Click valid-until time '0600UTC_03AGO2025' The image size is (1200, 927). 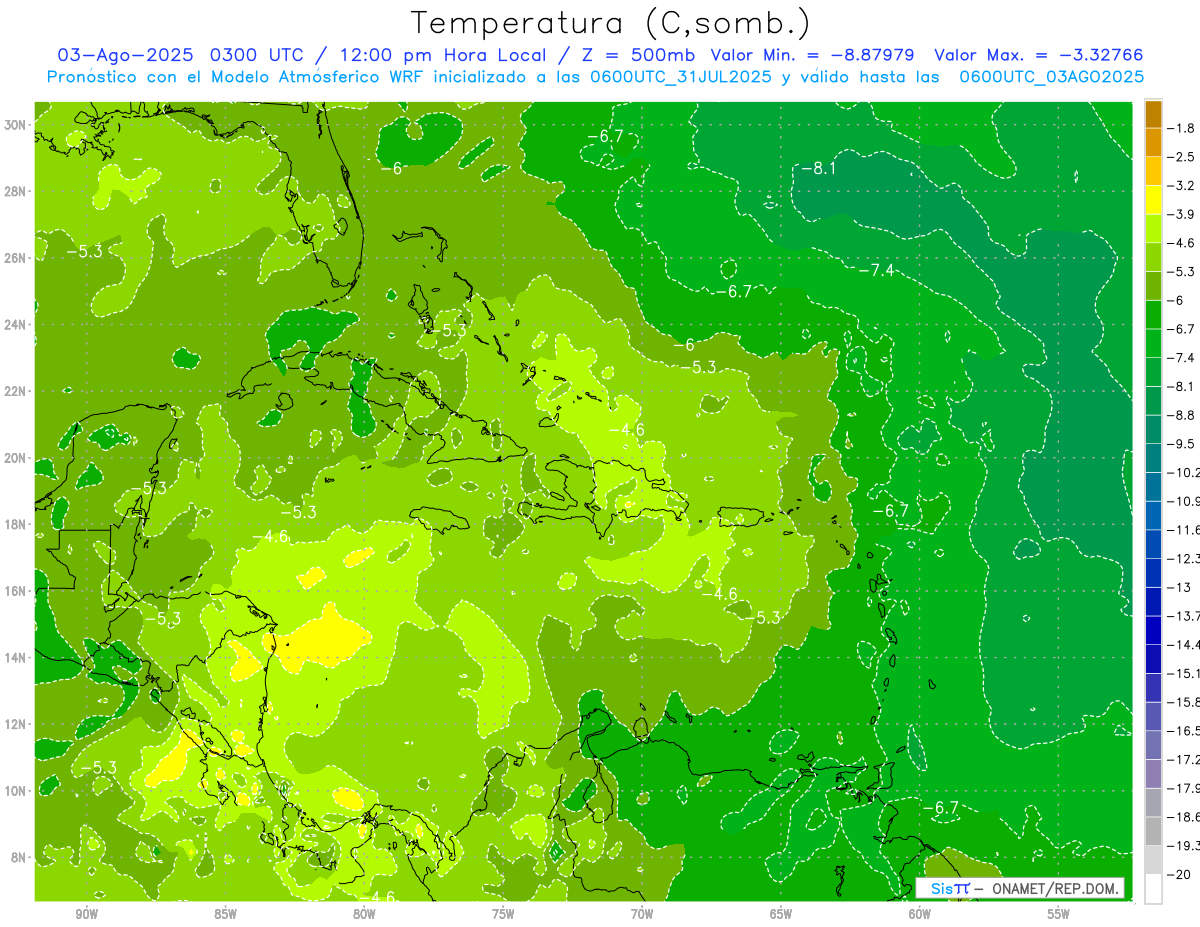coord(1051,76)
